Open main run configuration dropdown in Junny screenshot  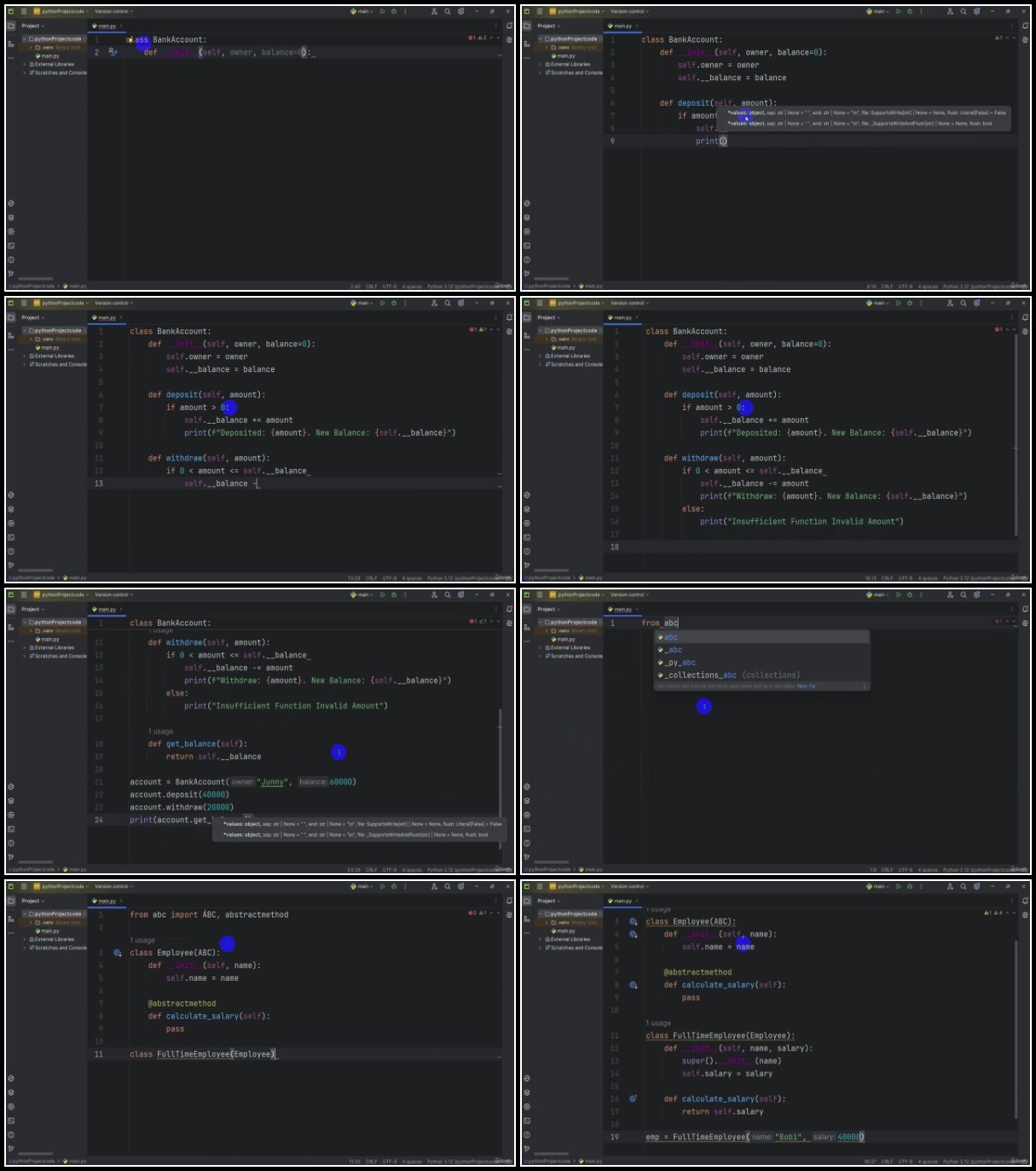[363, 595]
